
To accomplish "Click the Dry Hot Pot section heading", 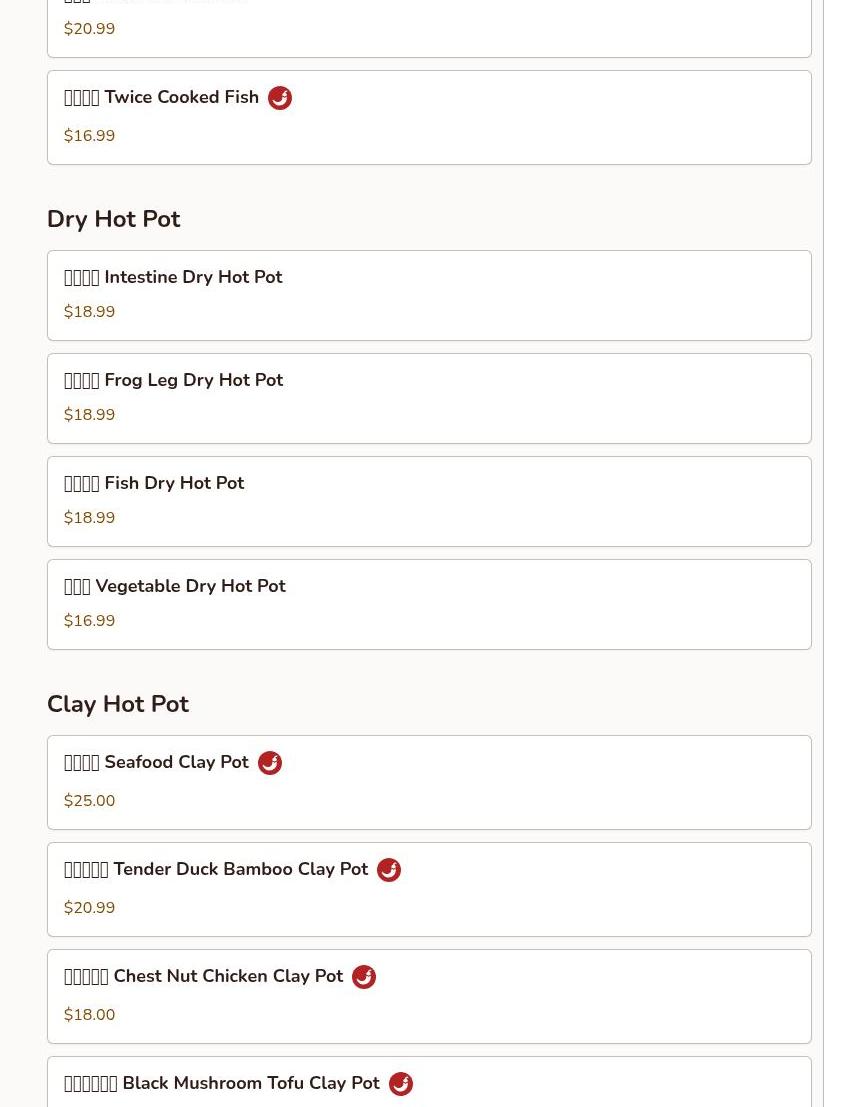I will click(x=114, y=219).
